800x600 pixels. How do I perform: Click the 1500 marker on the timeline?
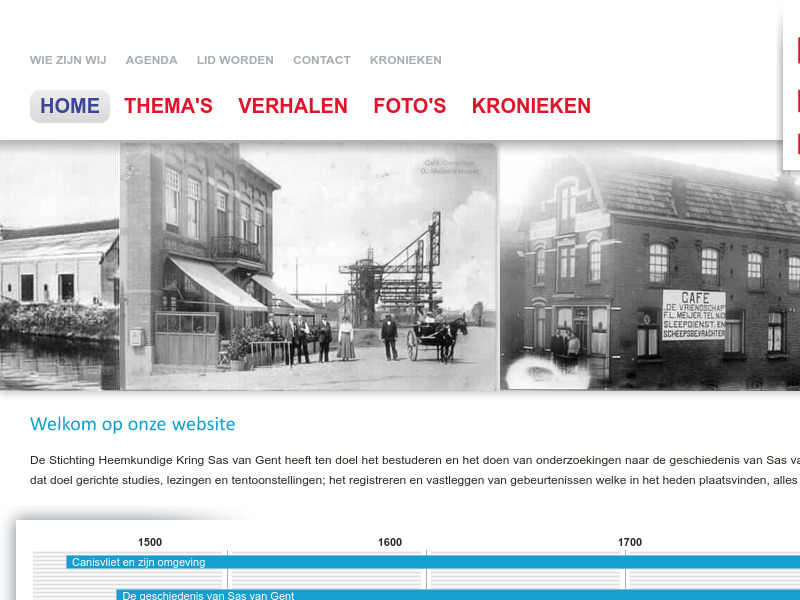[x=149, y=541]
